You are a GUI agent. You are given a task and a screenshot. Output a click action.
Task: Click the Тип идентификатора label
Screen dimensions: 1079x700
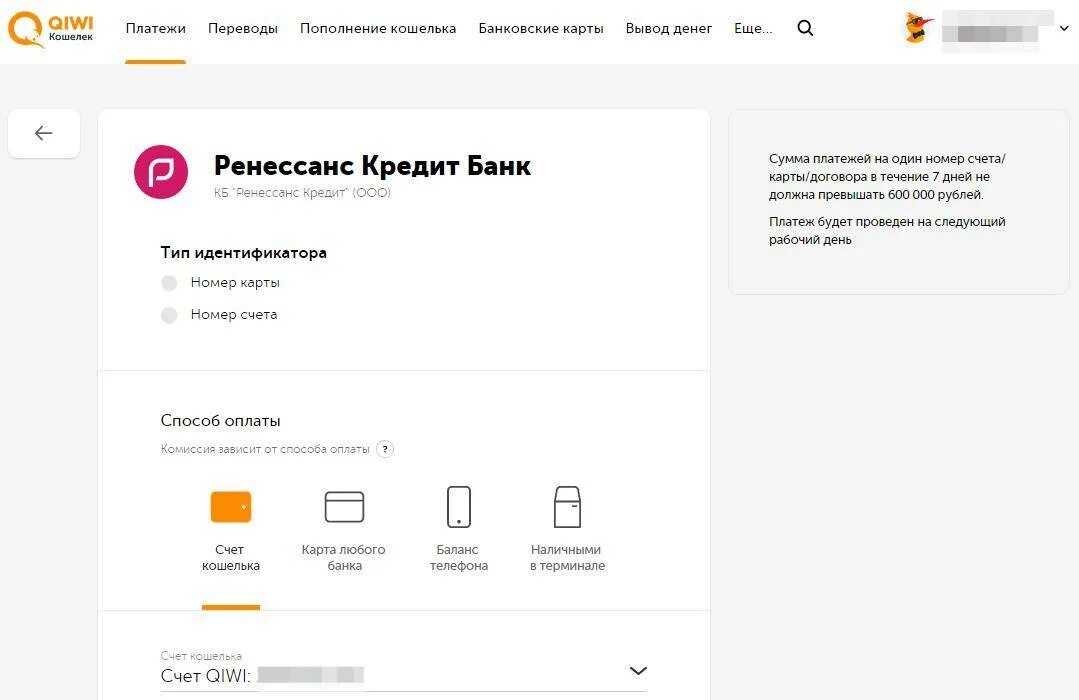pyautogui.click(x=244, y=253)
